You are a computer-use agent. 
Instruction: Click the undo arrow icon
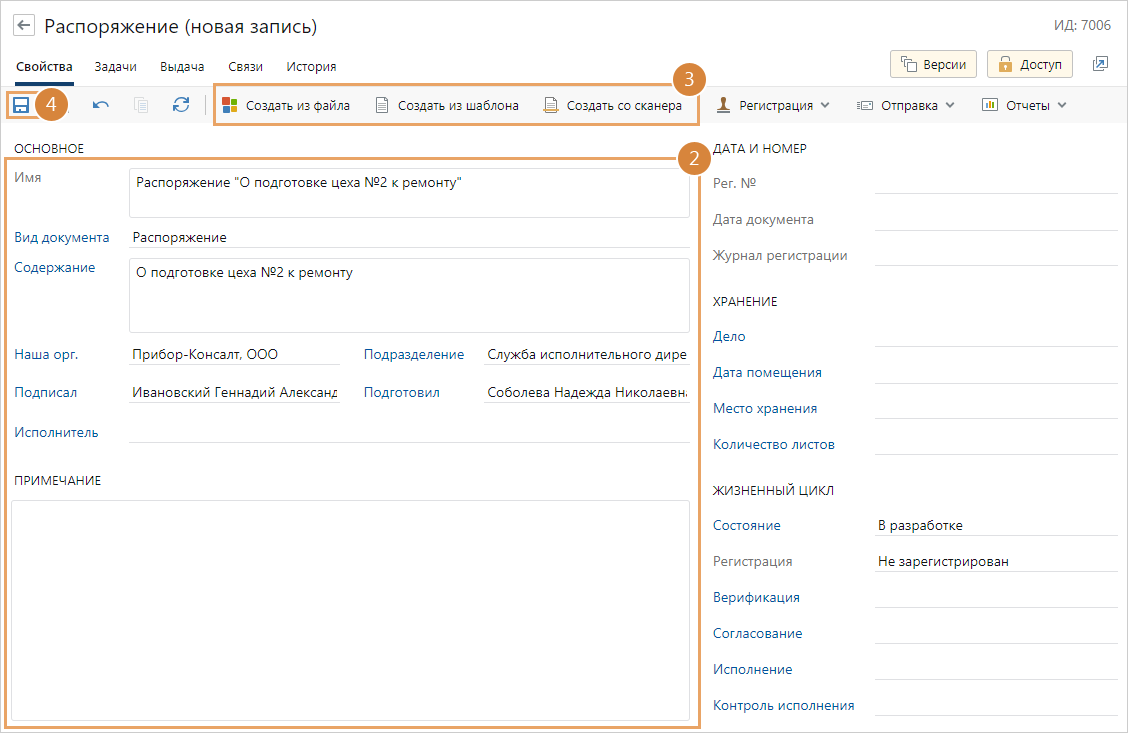(101, 105)
